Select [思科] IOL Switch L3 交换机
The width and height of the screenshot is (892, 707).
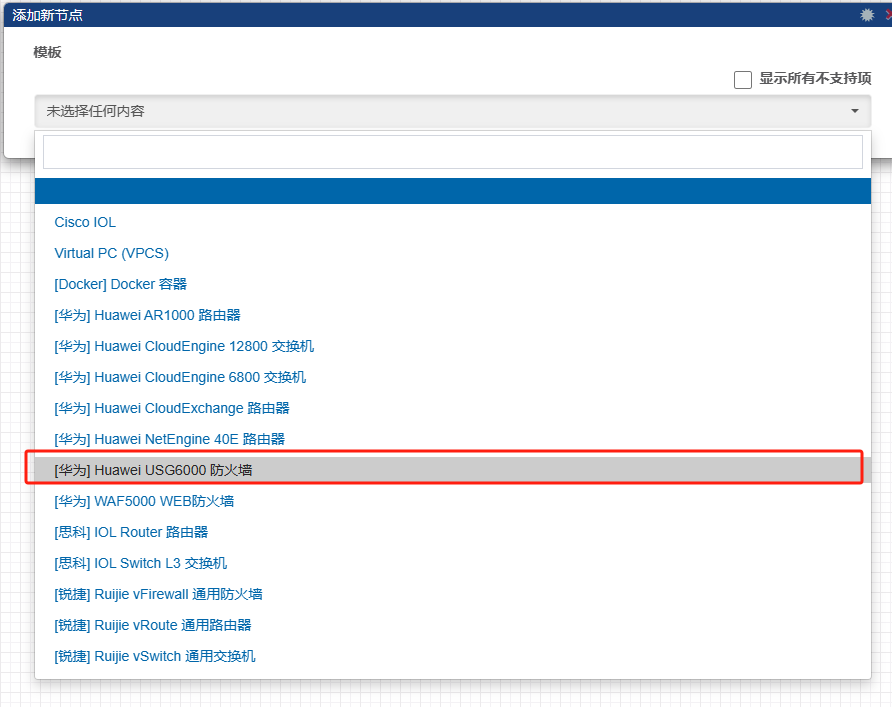[453, 563]
